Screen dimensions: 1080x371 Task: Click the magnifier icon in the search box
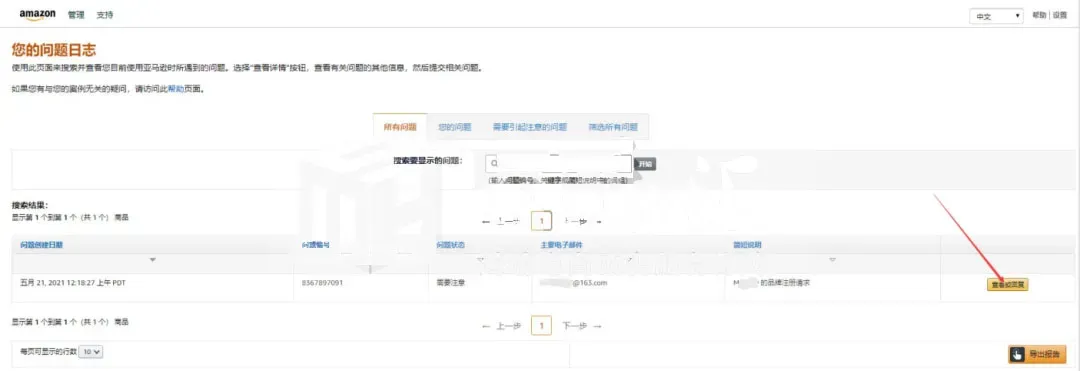pyautogui.click(x=495, y=164)
